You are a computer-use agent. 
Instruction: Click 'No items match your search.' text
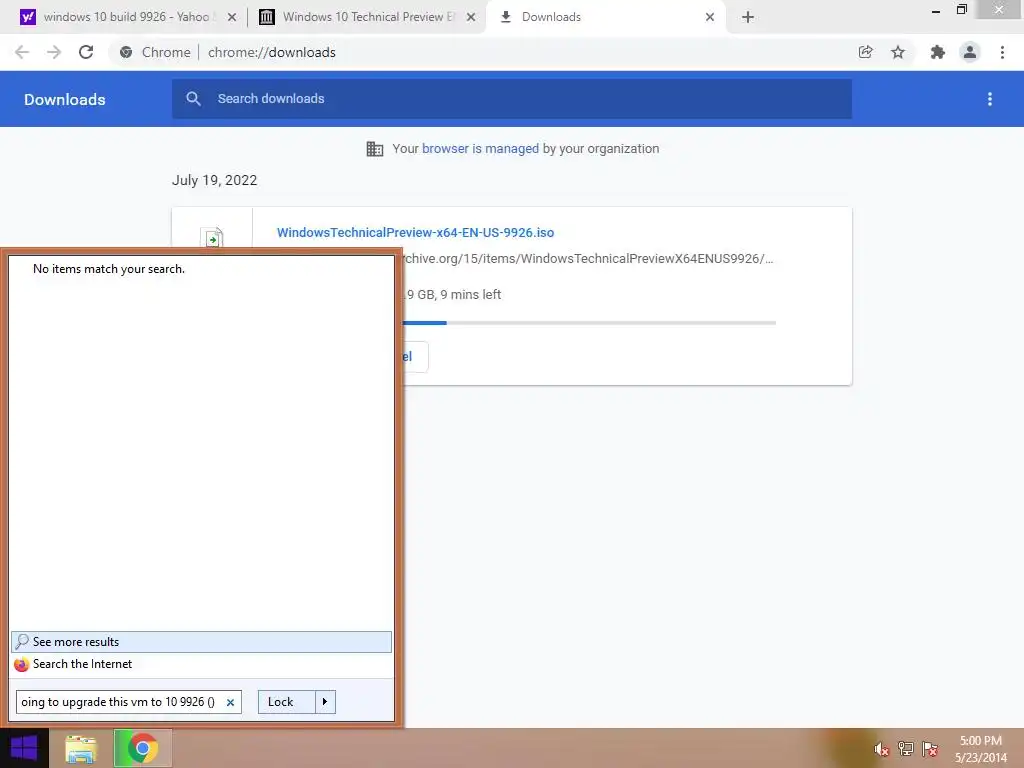[x=109, y=269]
